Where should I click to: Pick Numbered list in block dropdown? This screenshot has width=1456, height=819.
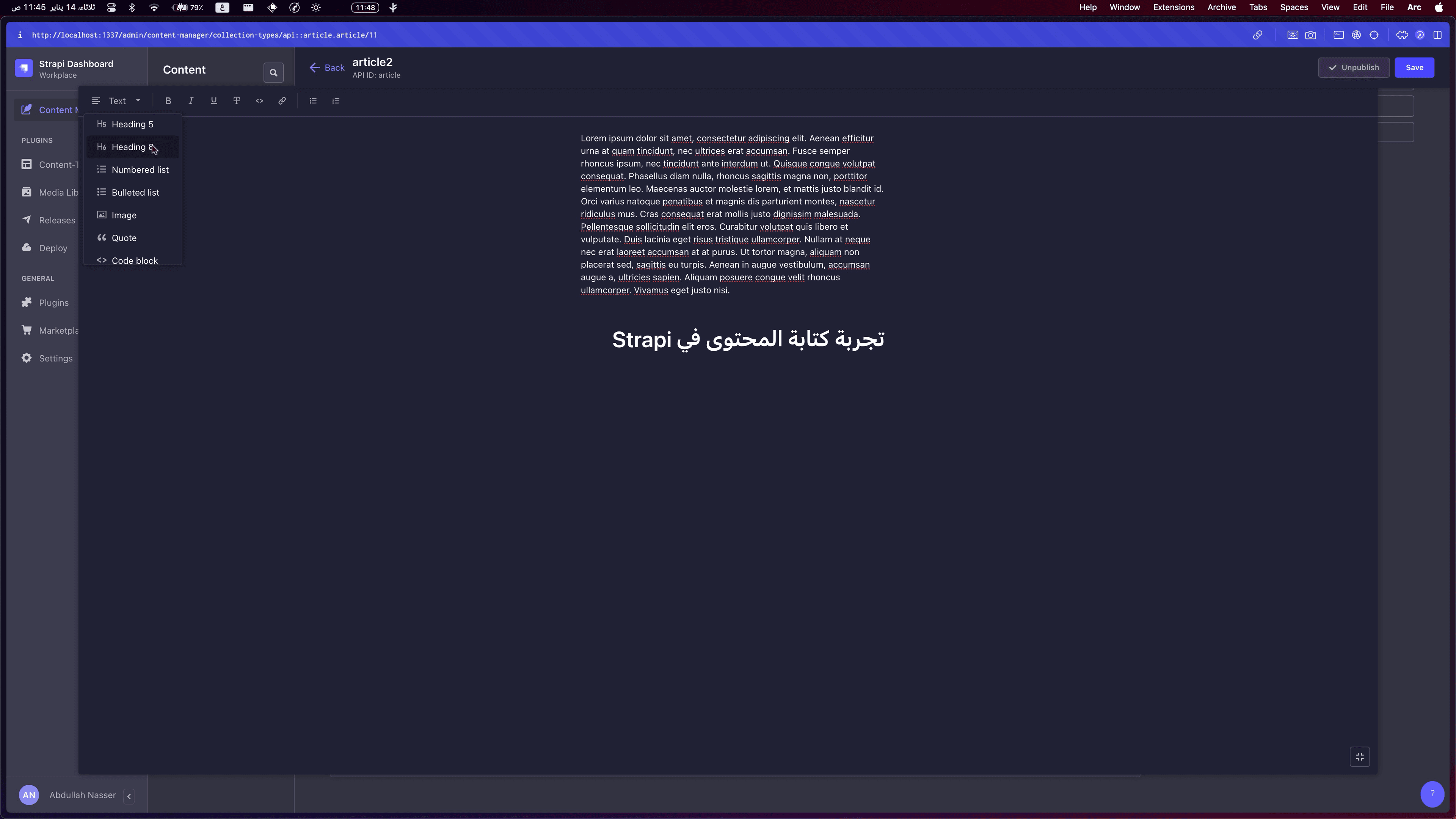pyautogui.click(x=140, y=170)
